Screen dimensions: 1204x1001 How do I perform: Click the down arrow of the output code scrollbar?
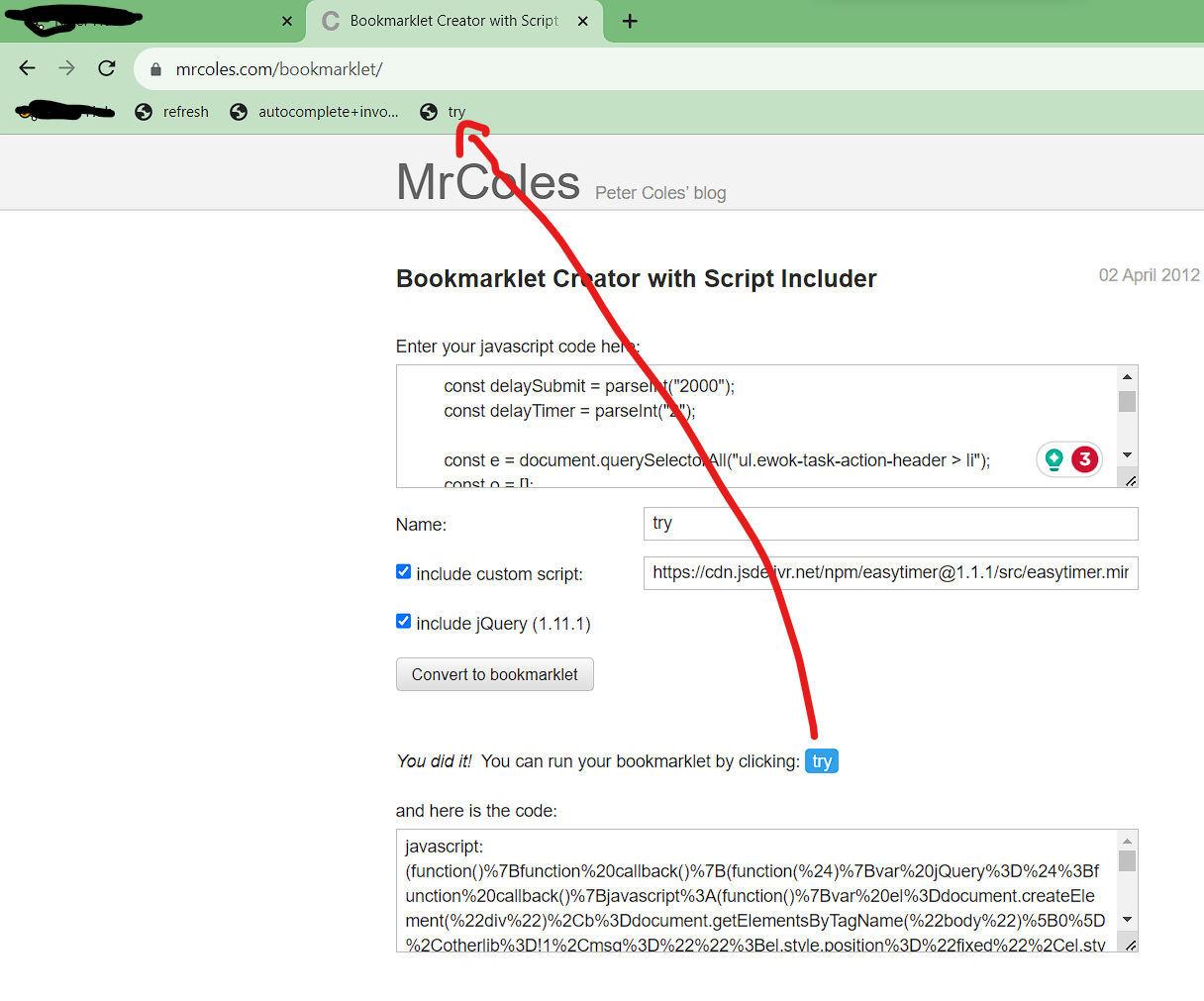pyautogui.click(x=1127, y=920)
